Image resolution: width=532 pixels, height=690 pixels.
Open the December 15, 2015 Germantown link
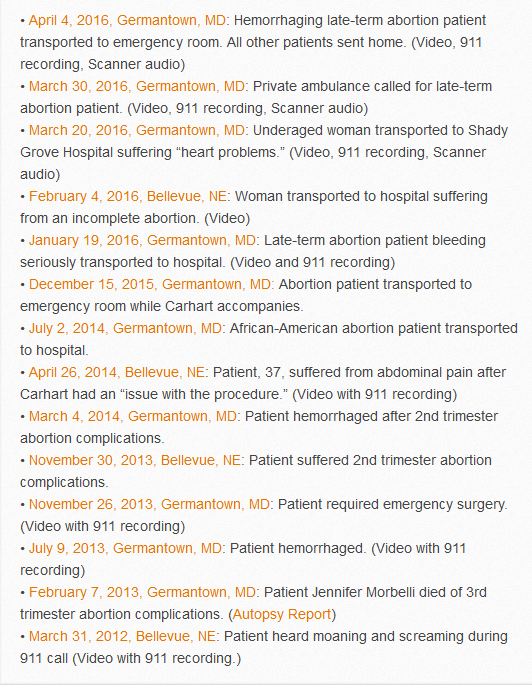pos(150,284)
